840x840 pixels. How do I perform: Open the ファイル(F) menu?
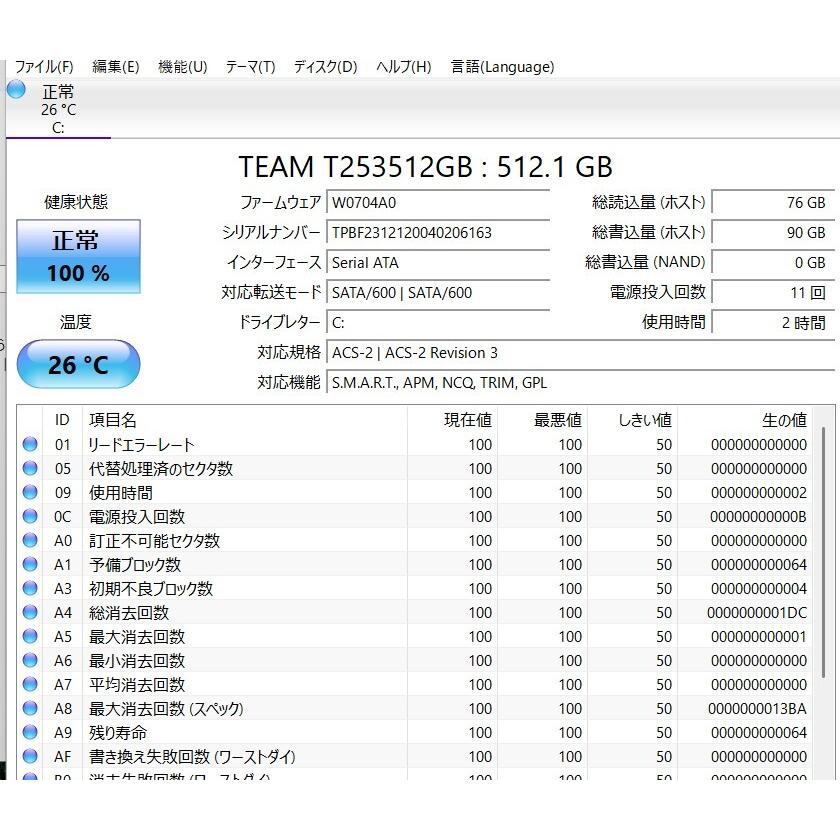[x=45, y=67]
